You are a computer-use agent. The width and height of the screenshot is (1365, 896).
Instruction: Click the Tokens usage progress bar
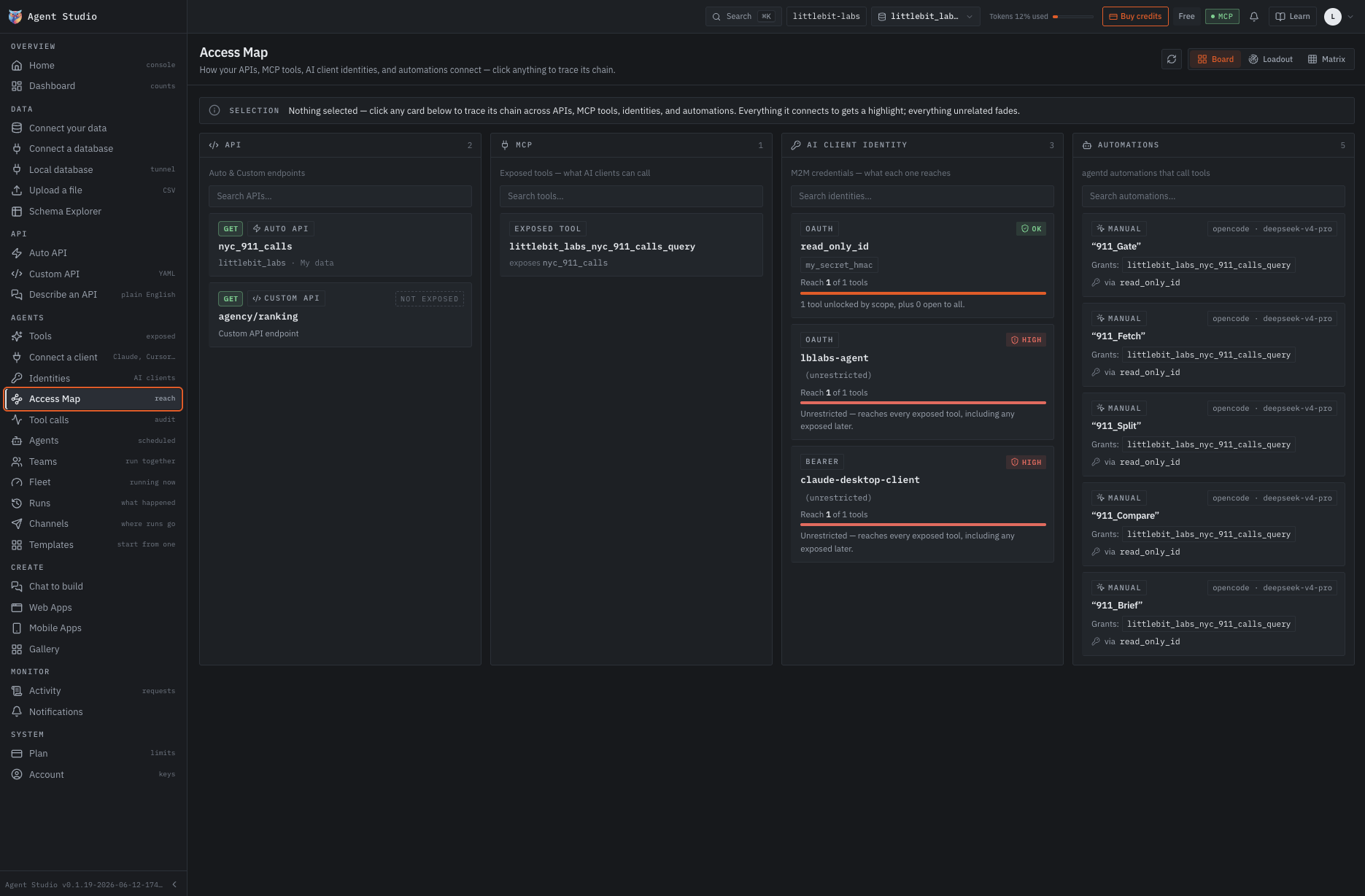coord(1073,17)
